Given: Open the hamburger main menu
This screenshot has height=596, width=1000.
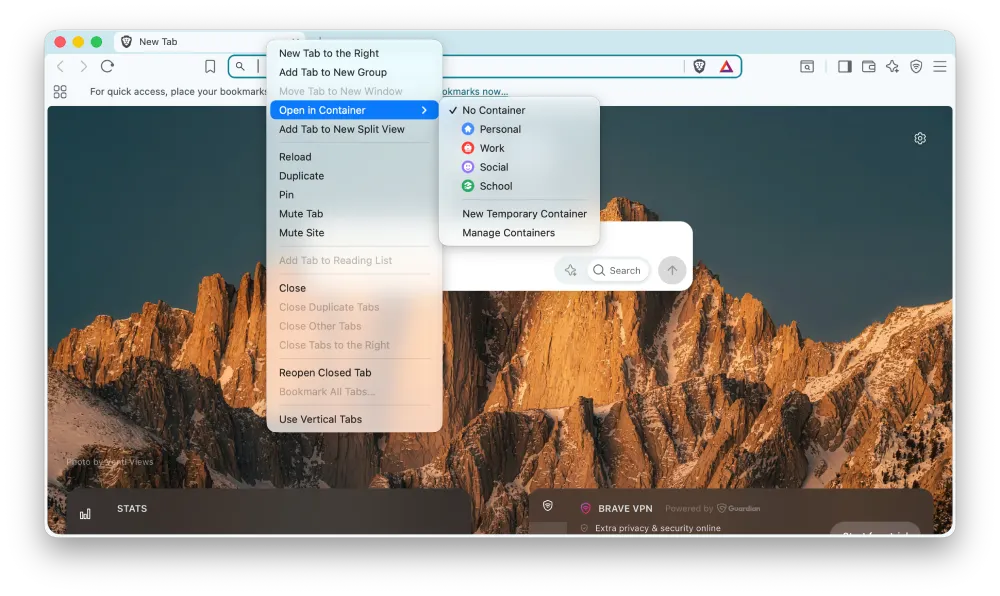Looking at the screenshot, I should [939, 66].
